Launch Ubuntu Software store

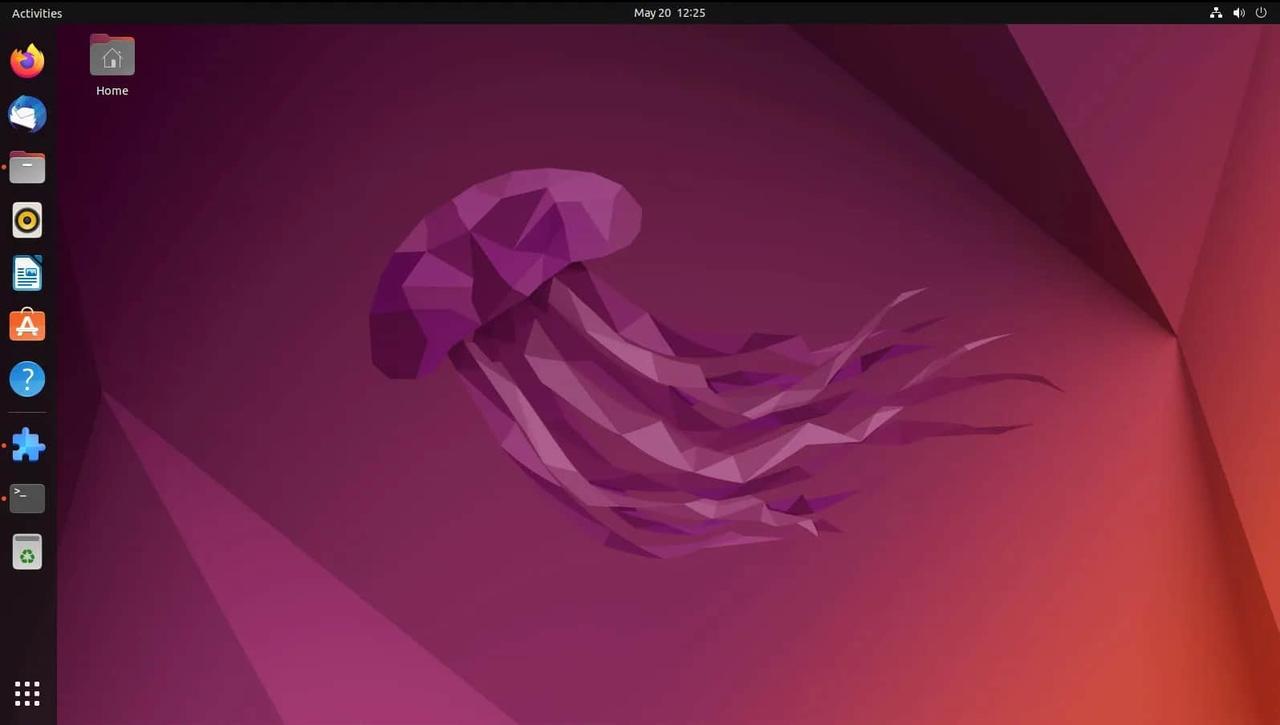point(27,326)
